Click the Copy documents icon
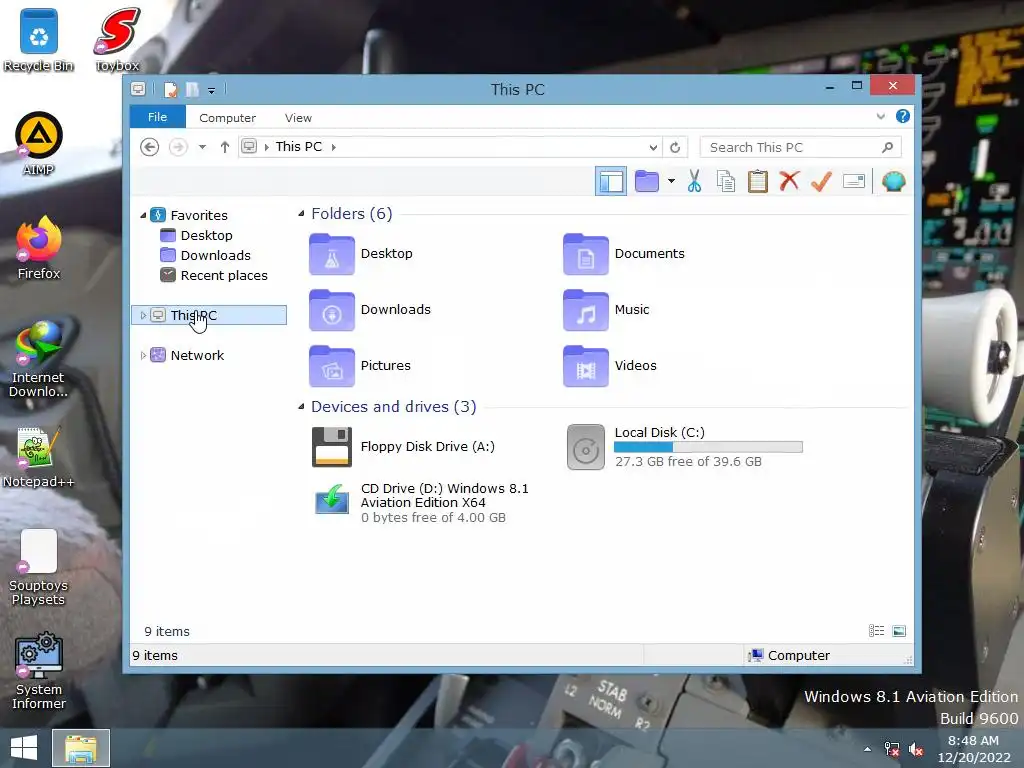The height and width of the screenshot is (768, 1024). 726,182
